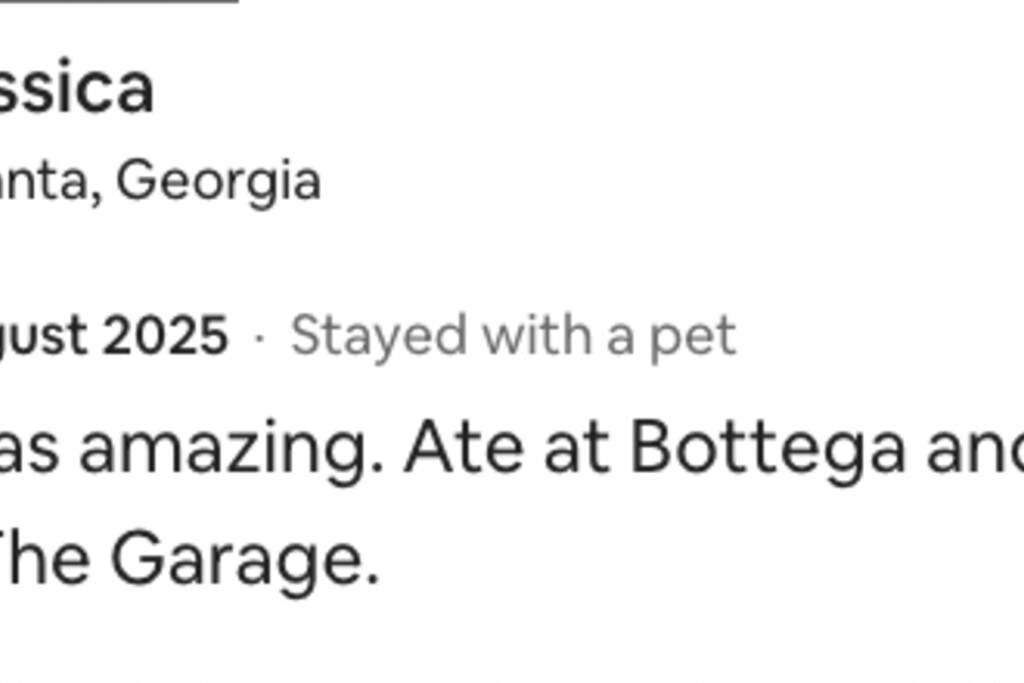
Task: Click the reviewer name ending in "ssica"
Action: (76, 89)
